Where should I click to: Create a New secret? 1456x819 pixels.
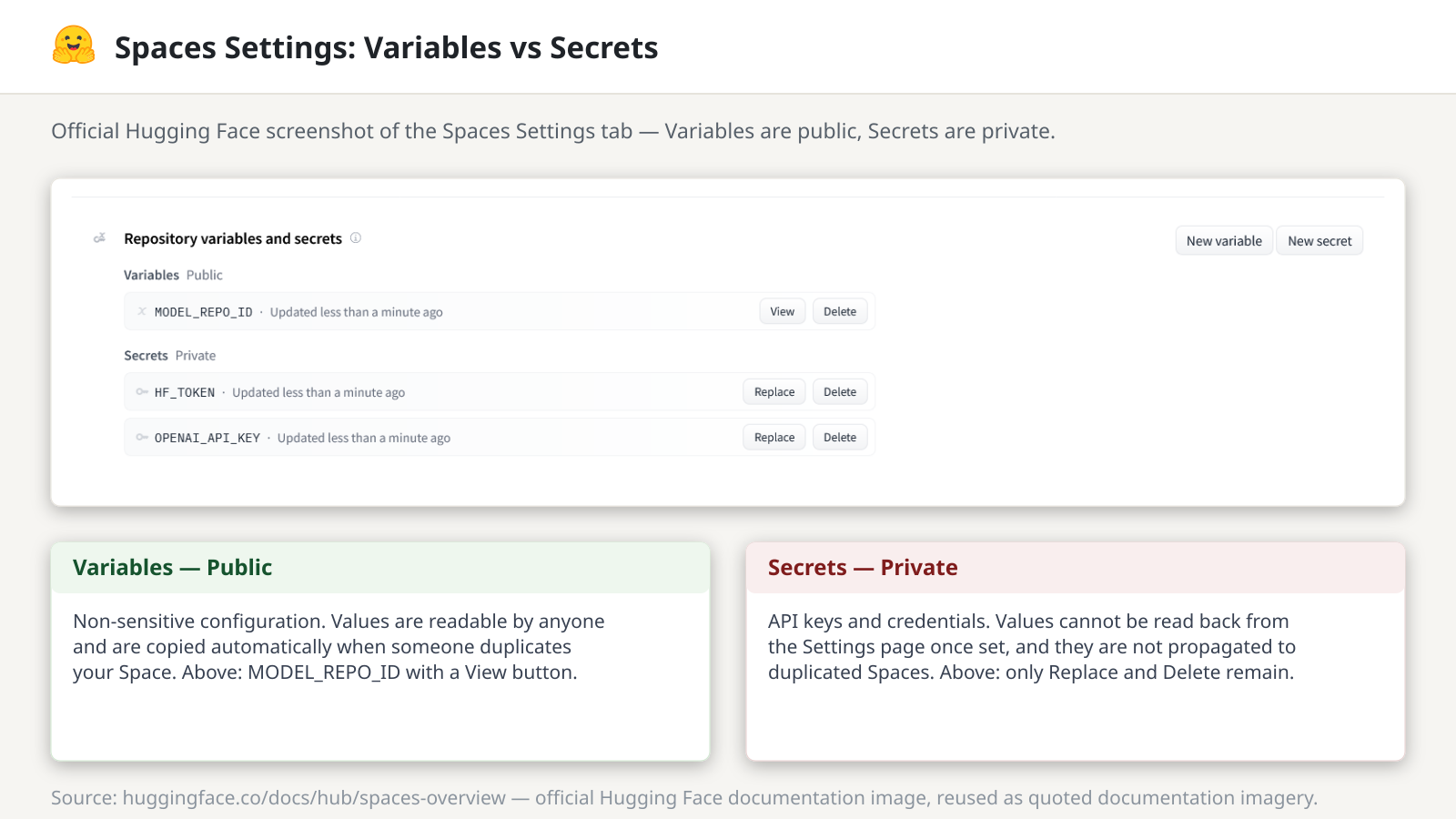point(1319,241)
